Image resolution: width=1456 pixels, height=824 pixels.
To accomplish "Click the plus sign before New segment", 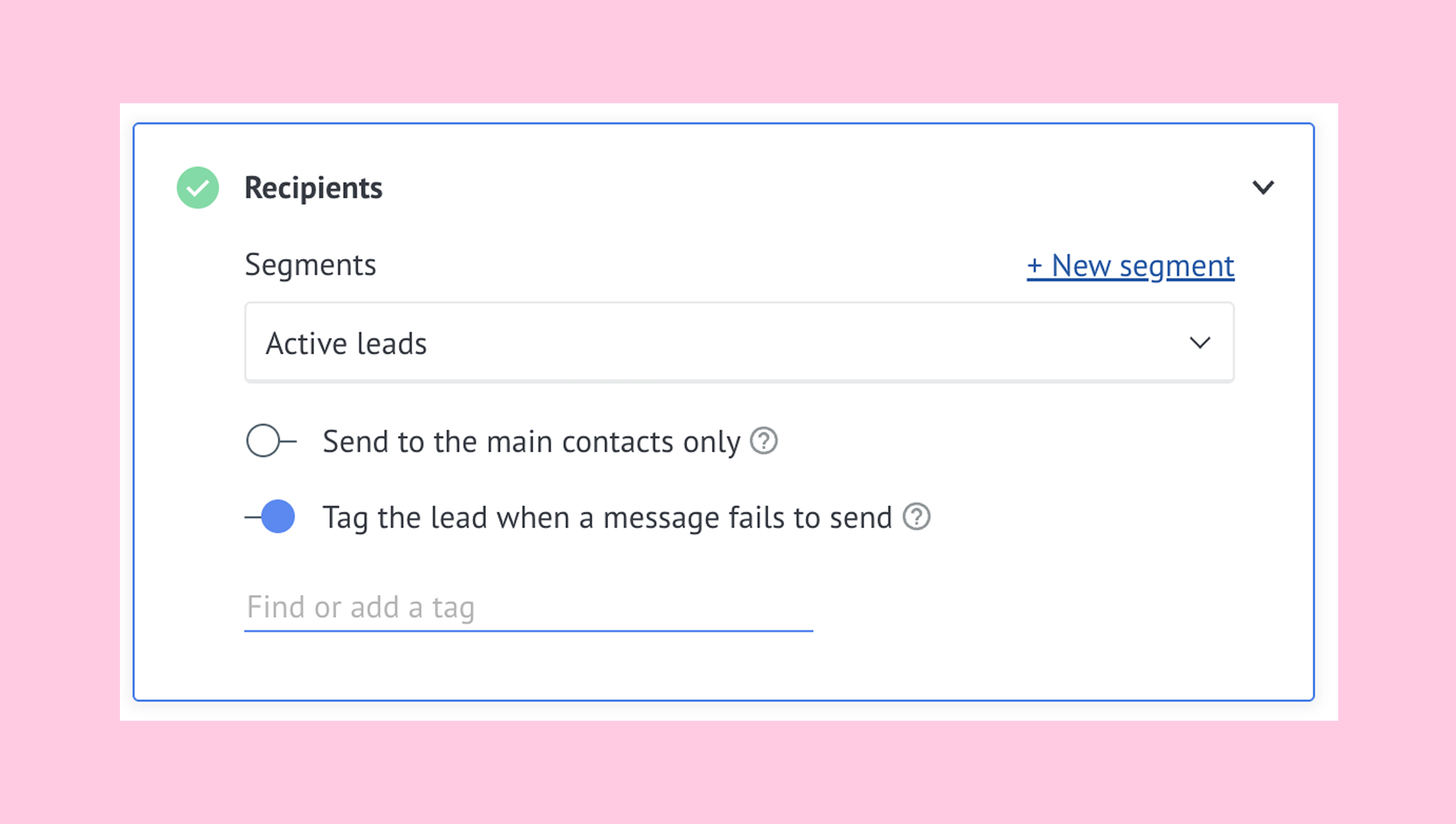I will point(1034,265).
